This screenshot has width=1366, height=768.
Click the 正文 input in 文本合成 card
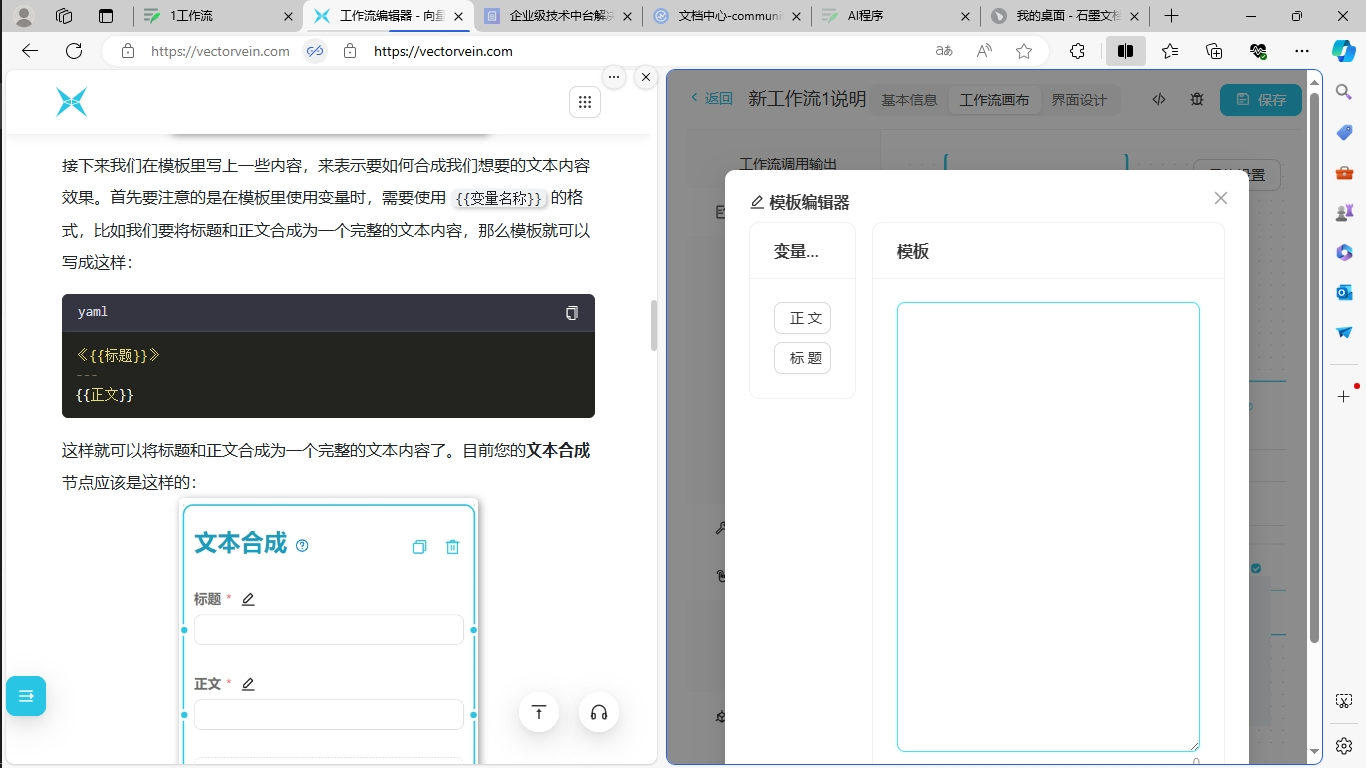329,715
